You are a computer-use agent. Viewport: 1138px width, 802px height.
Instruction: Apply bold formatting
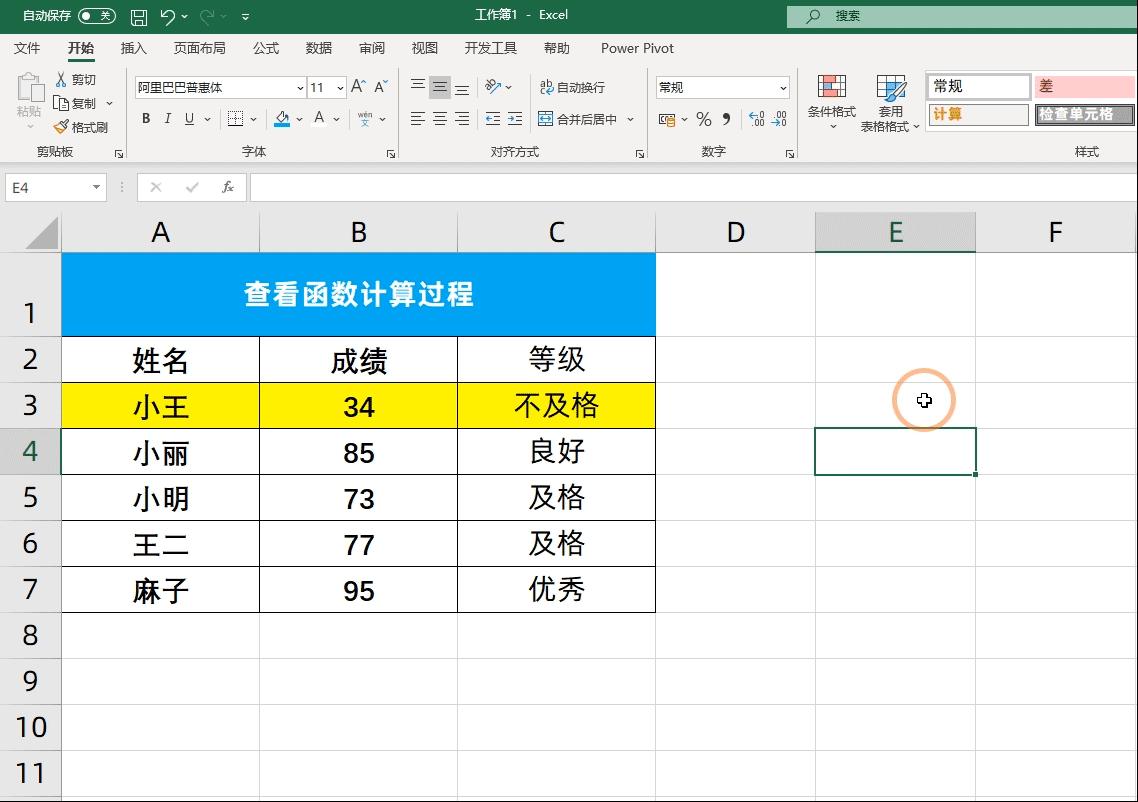click(145, 119)
